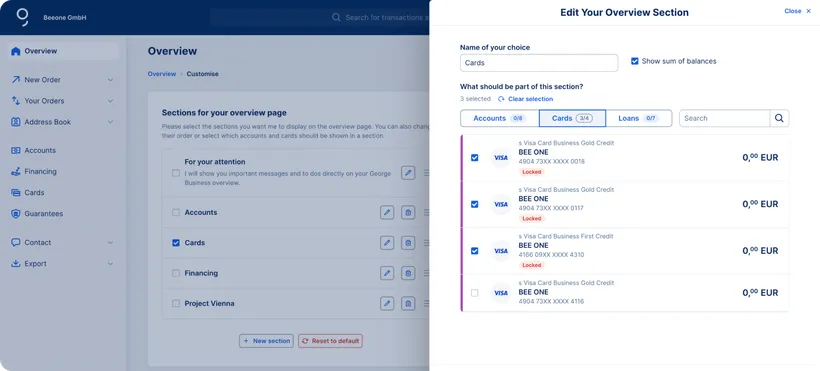Screen dimensions: 820x371
Task: Click the search magnifier button in the panel
Action: [x=779, y=118]
